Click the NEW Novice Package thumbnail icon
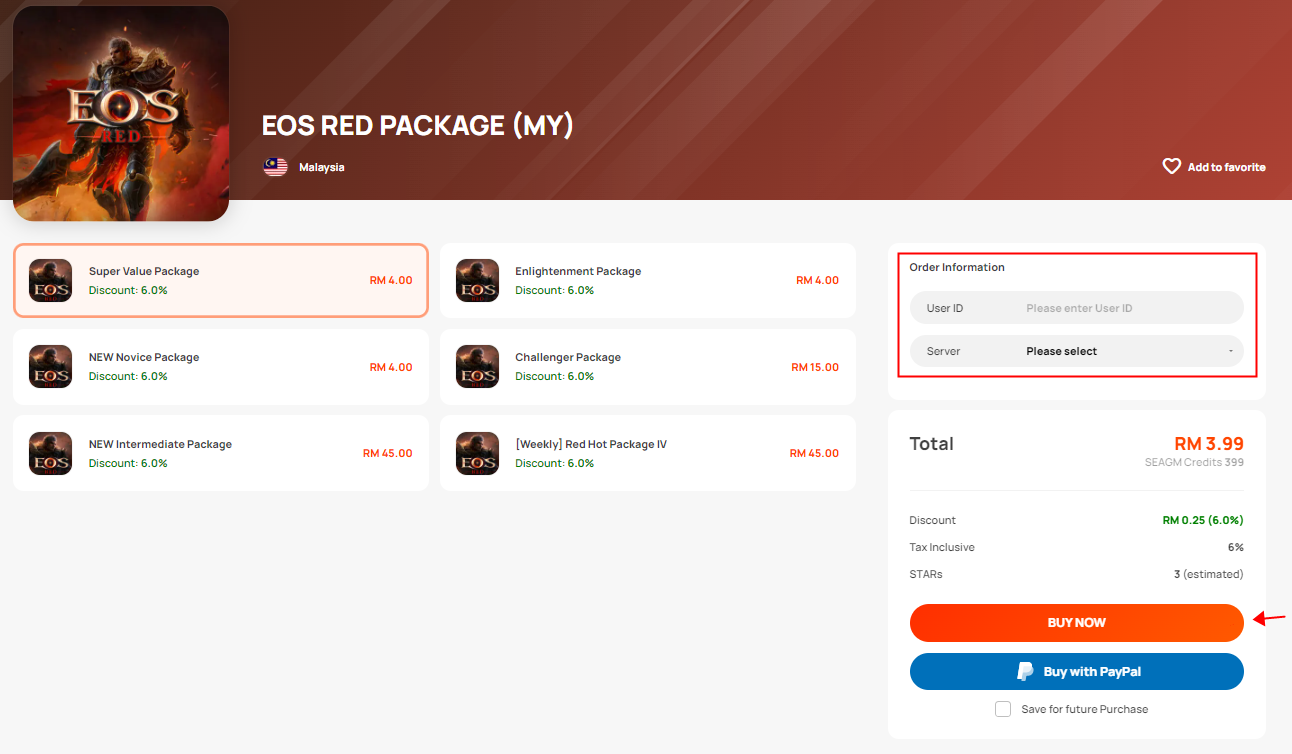 click(50, 367)
